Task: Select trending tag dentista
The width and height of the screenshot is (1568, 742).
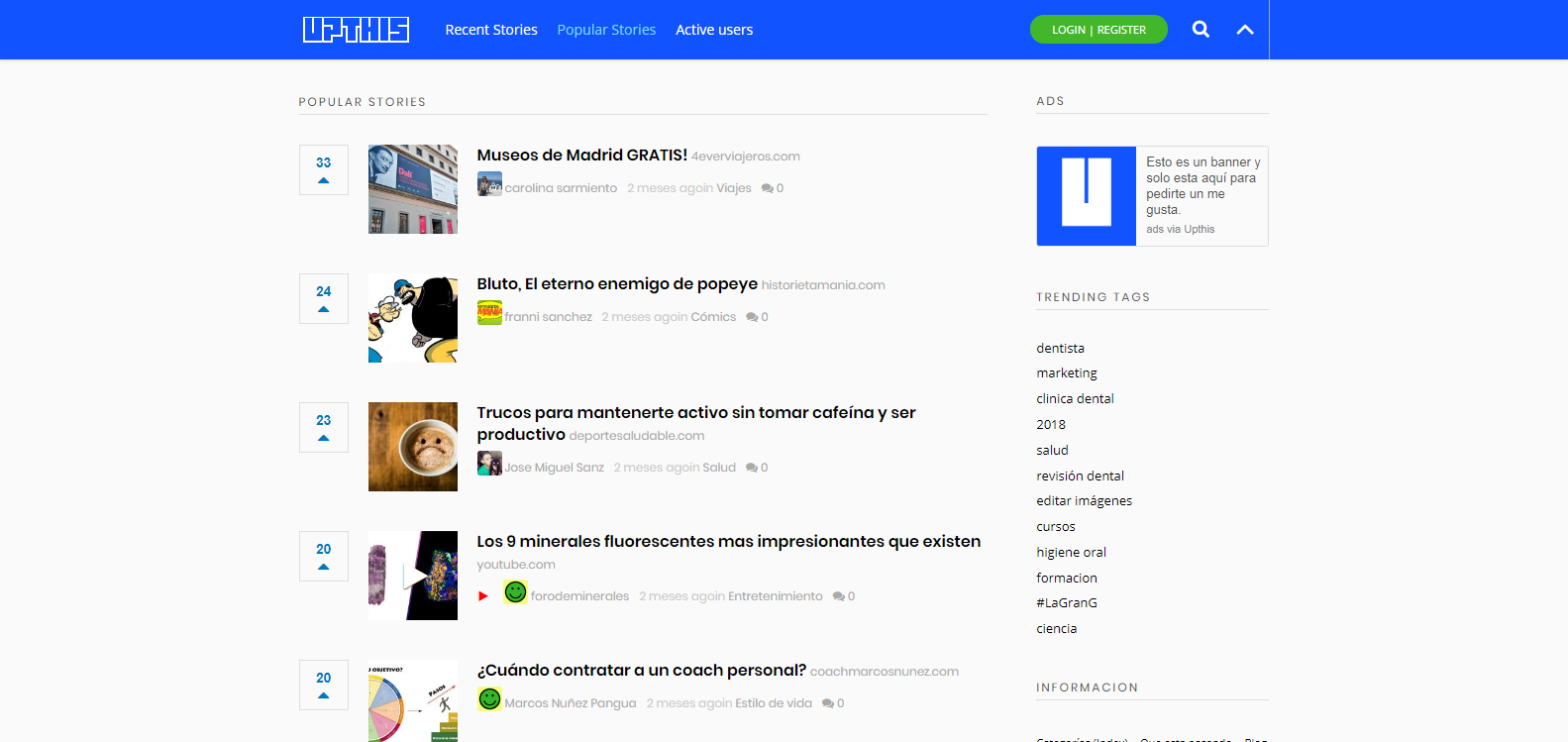Action: pos(1060,348)
